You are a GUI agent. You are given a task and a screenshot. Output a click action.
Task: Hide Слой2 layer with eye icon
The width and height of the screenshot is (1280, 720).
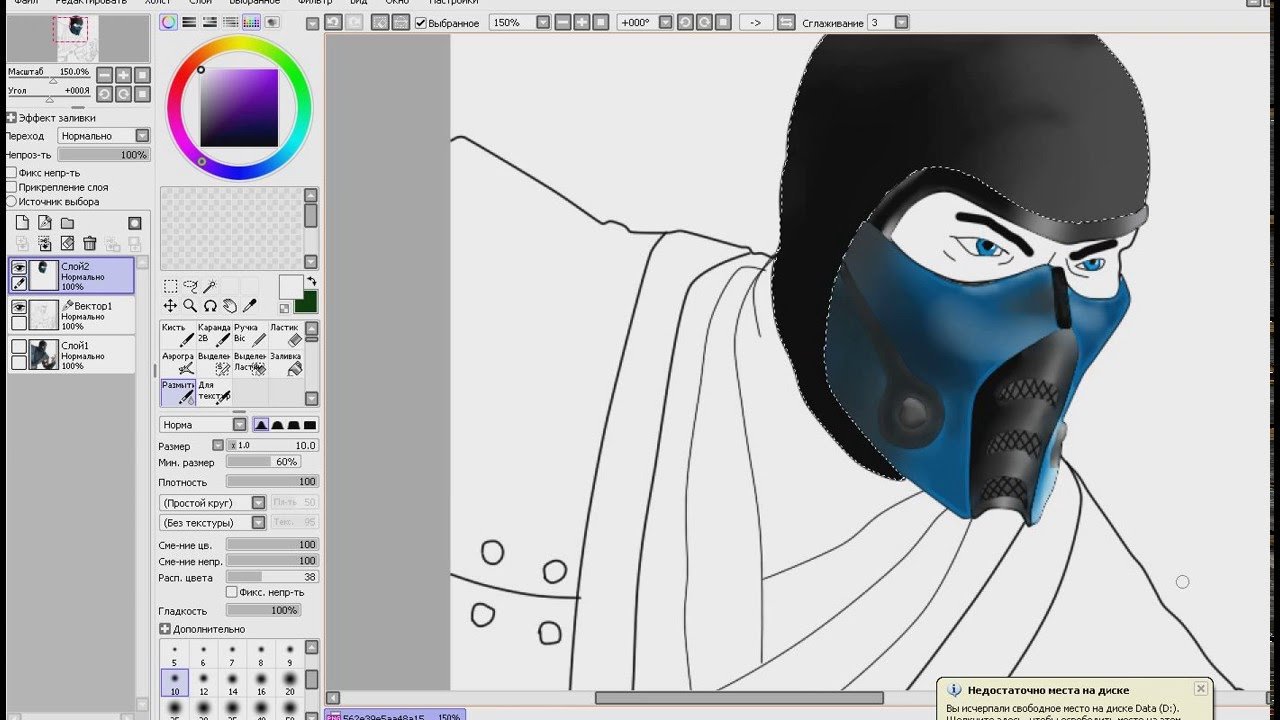[x=18, y=267]
